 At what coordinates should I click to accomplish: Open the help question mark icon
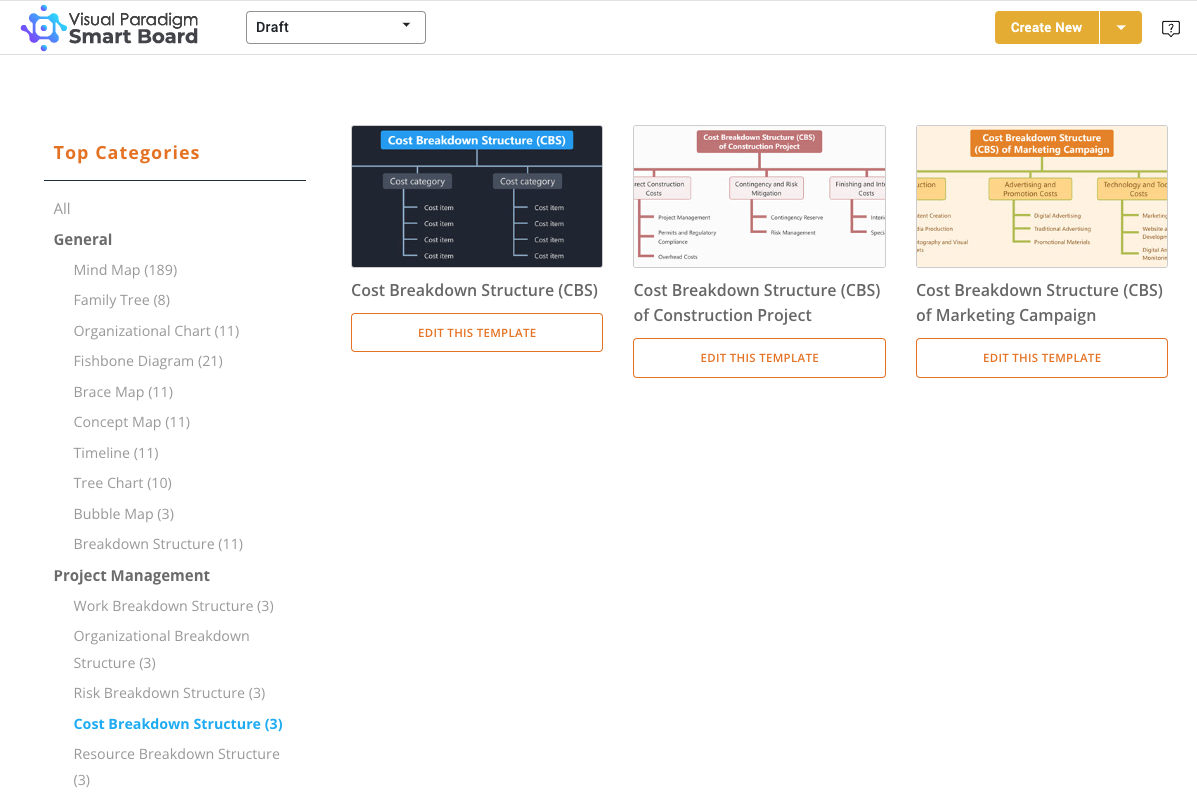[1170, 27]
